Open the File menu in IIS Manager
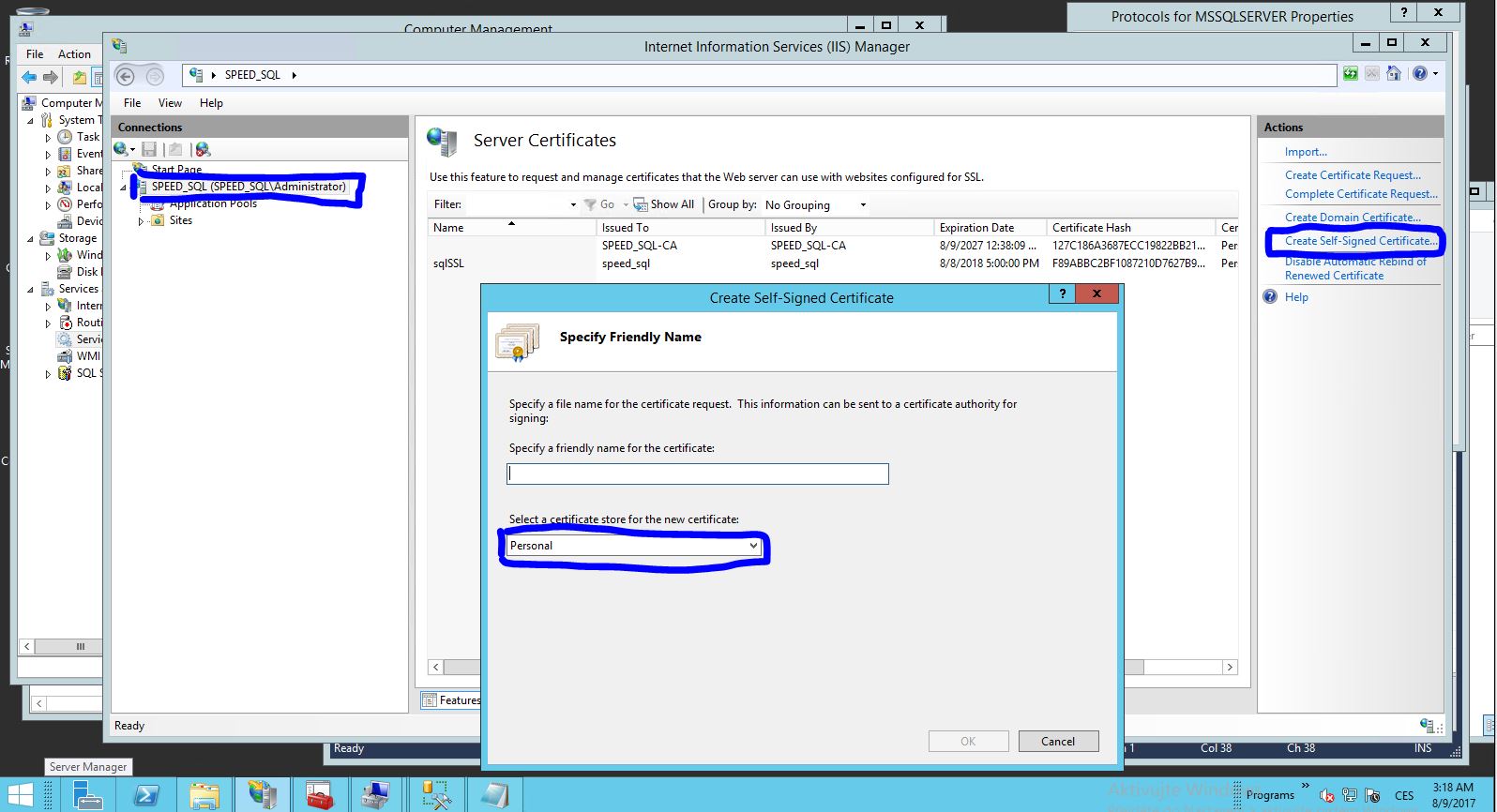The image size is (1497, 812). [132, 103]
